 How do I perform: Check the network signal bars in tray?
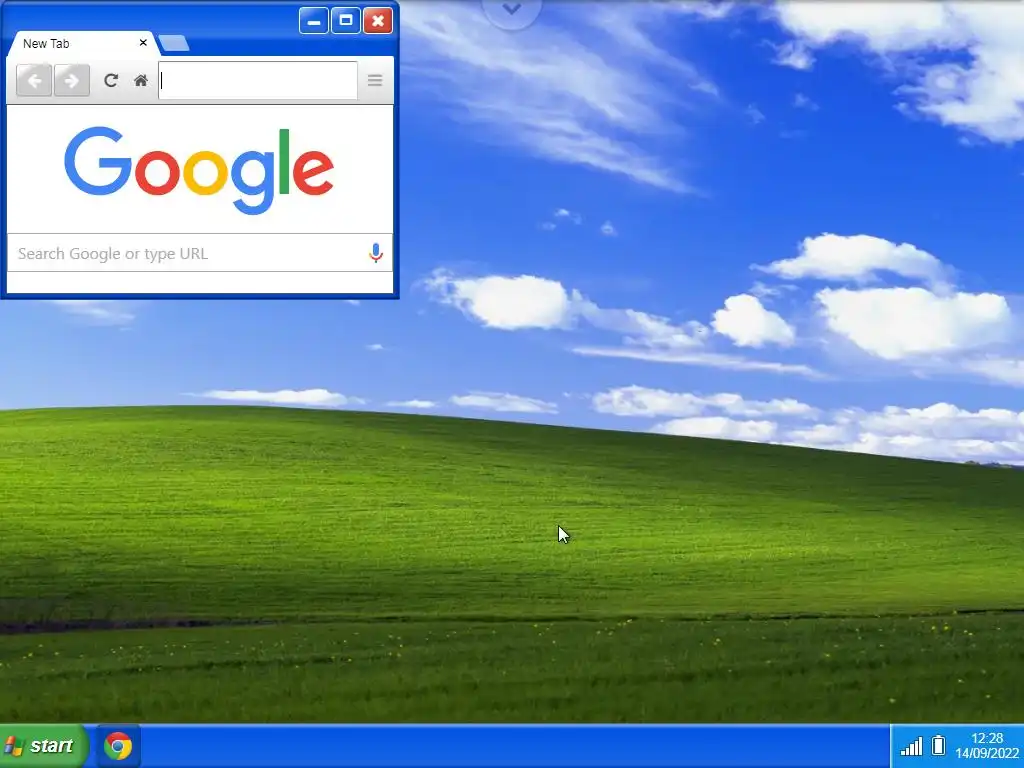tap(912, 746)
